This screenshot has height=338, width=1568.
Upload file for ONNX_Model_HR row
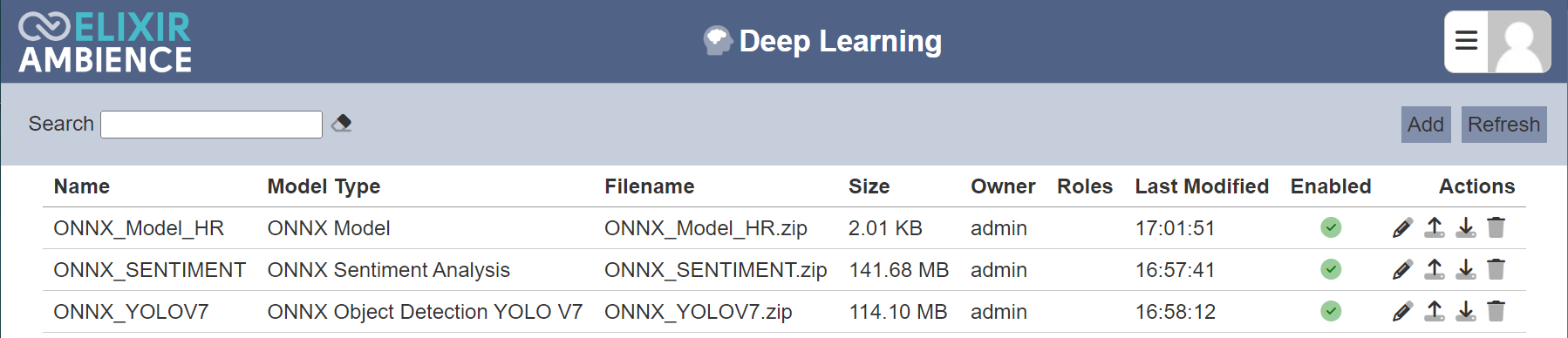(x=1435, y=228)
